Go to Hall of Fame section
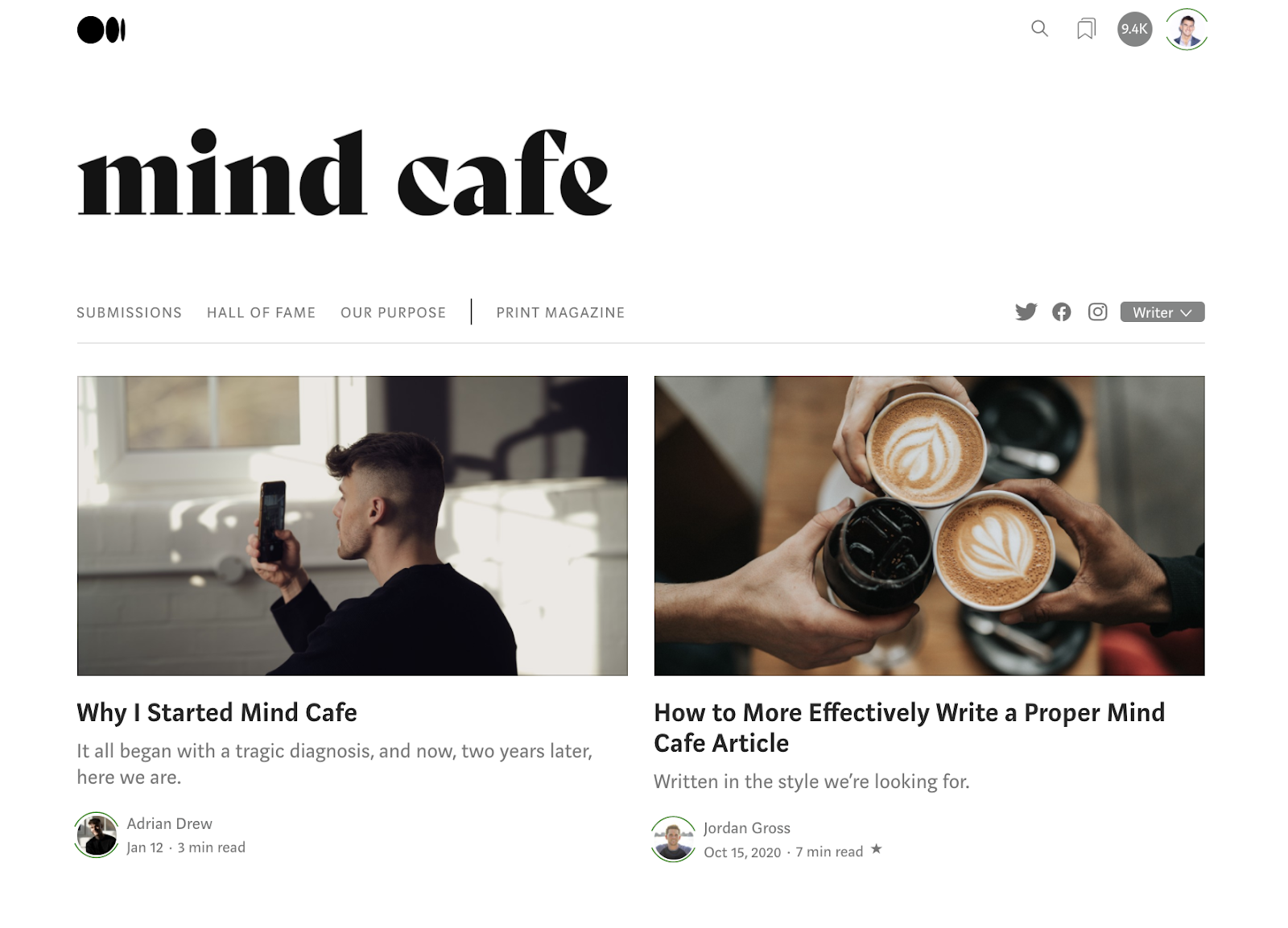1288x928 pixels. [x=261, y=312]
